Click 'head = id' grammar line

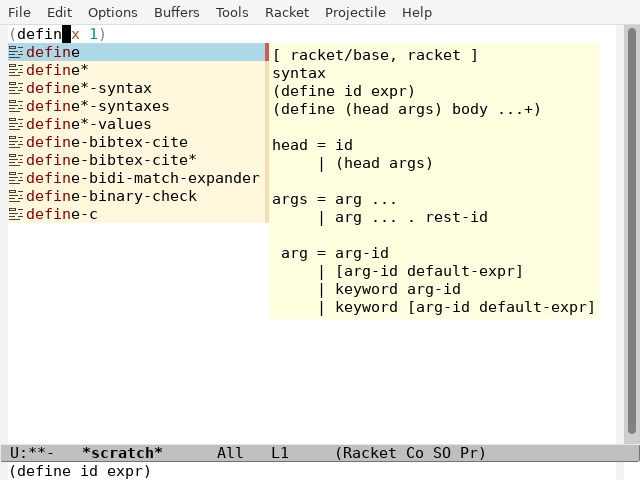tap(312, 145)
